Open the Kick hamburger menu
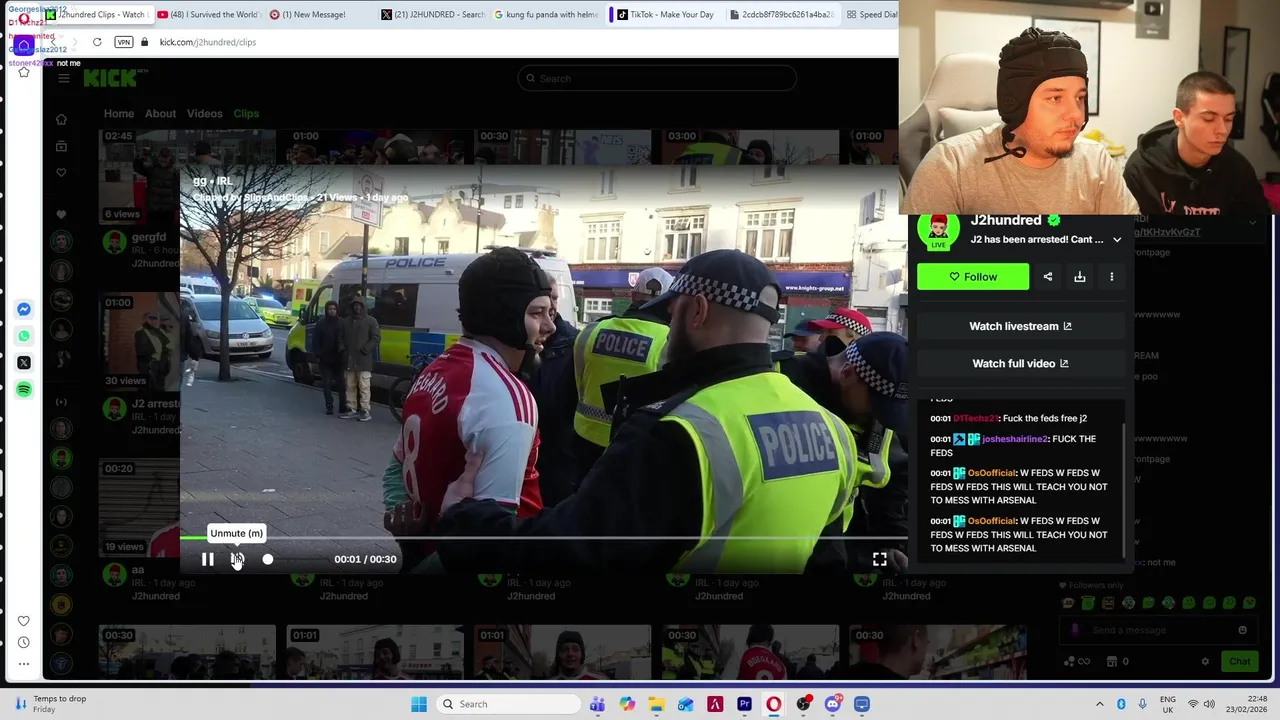The image size is (1280, 720). point(64,78)
